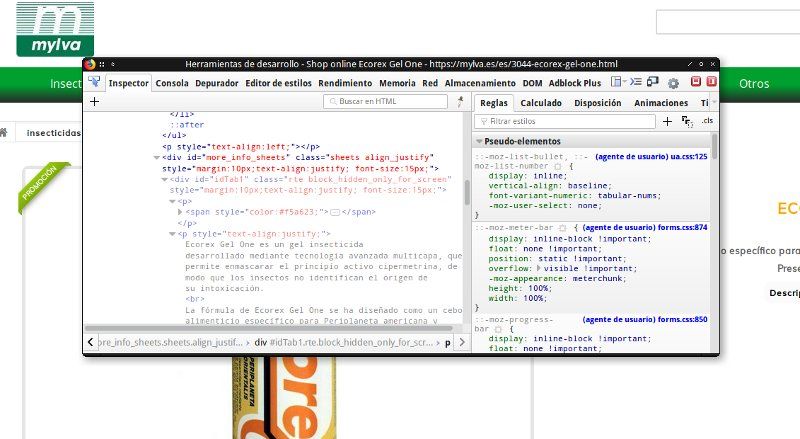Viewport: 800px width, 439px height.
Task: Open the Almacenamiento tab
Action: (480, 83)
